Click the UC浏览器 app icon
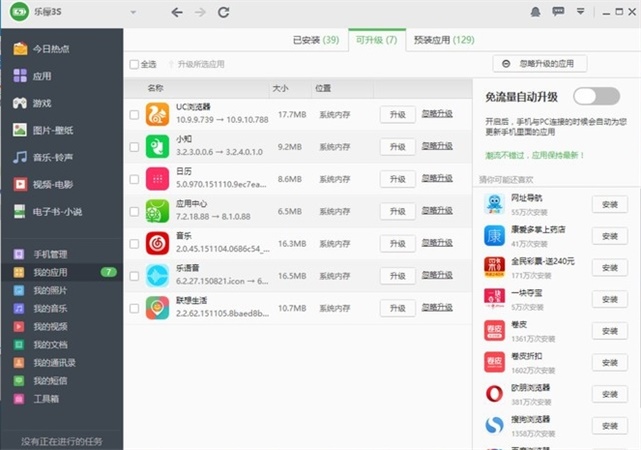 pyautogui.click(x=157, y=114)
